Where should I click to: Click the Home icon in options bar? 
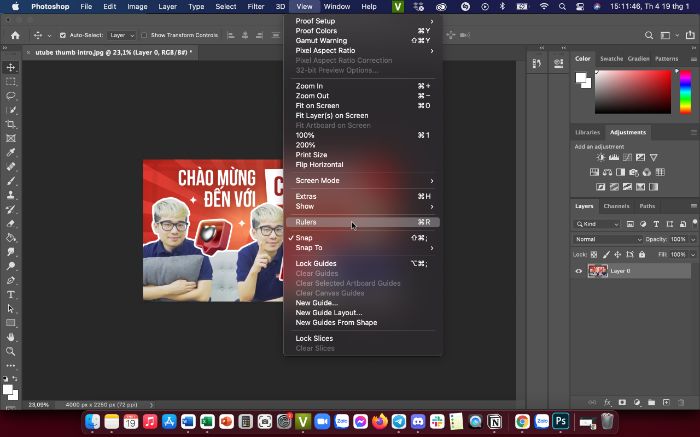point(15,35)
